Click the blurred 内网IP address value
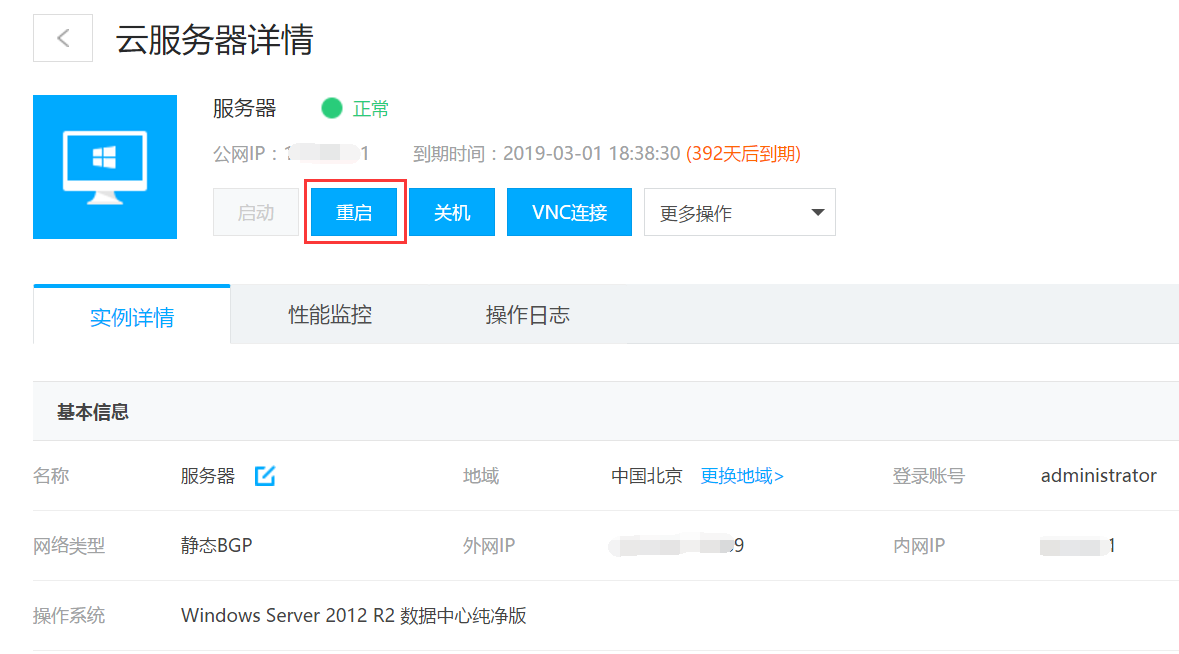The image size is (1179, 654). point(1077,546)
